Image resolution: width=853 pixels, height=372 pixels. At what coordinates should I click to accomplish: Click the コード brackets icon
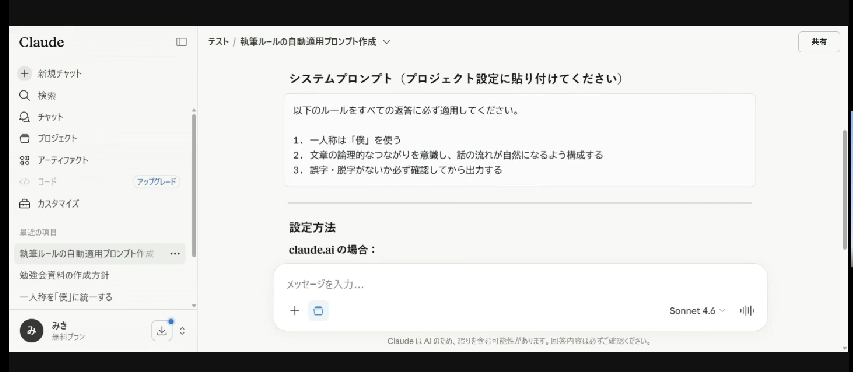[x=24, y=182]
